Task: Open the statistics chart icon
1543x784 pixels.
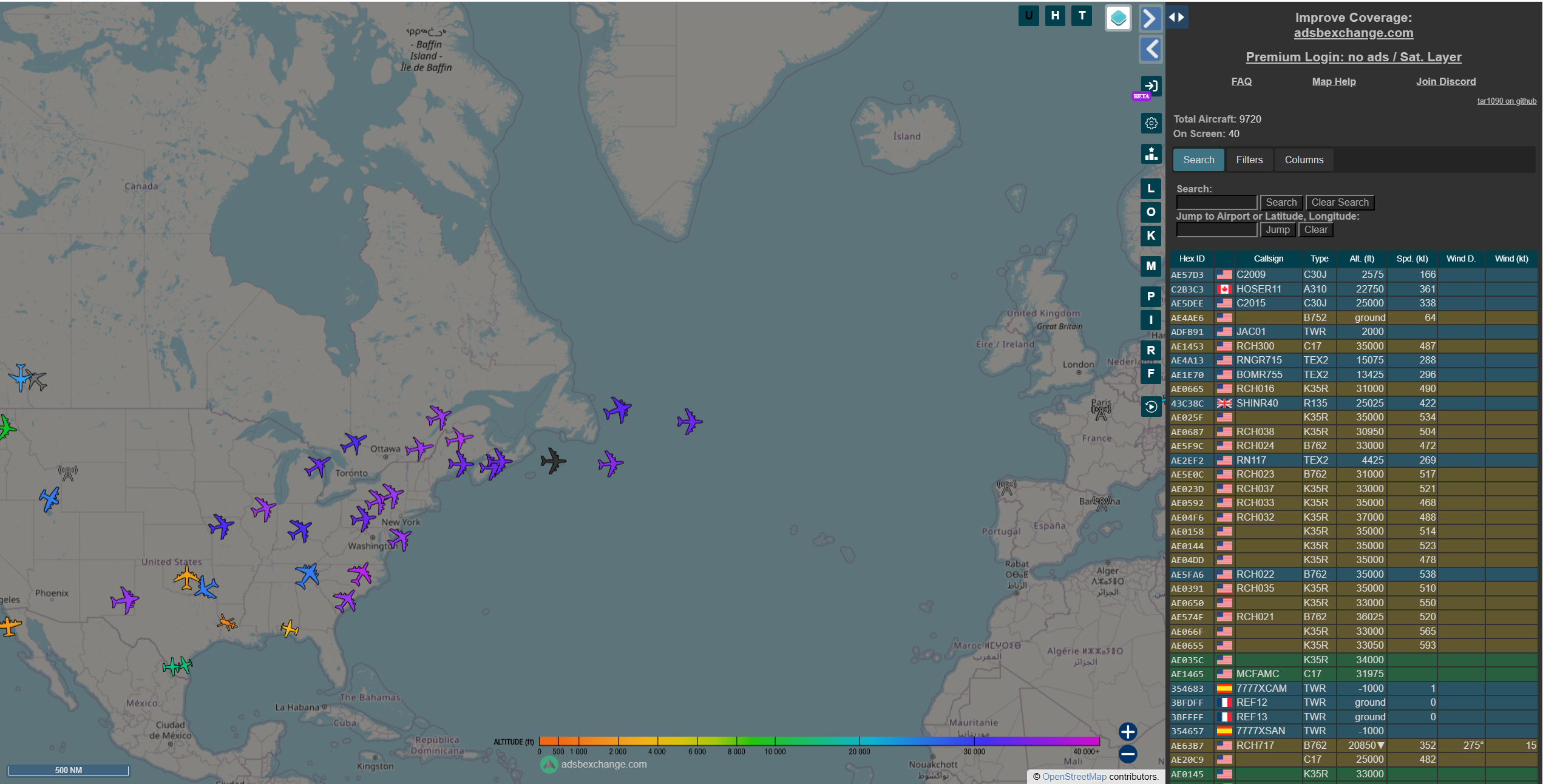Action: point(1151,154)
